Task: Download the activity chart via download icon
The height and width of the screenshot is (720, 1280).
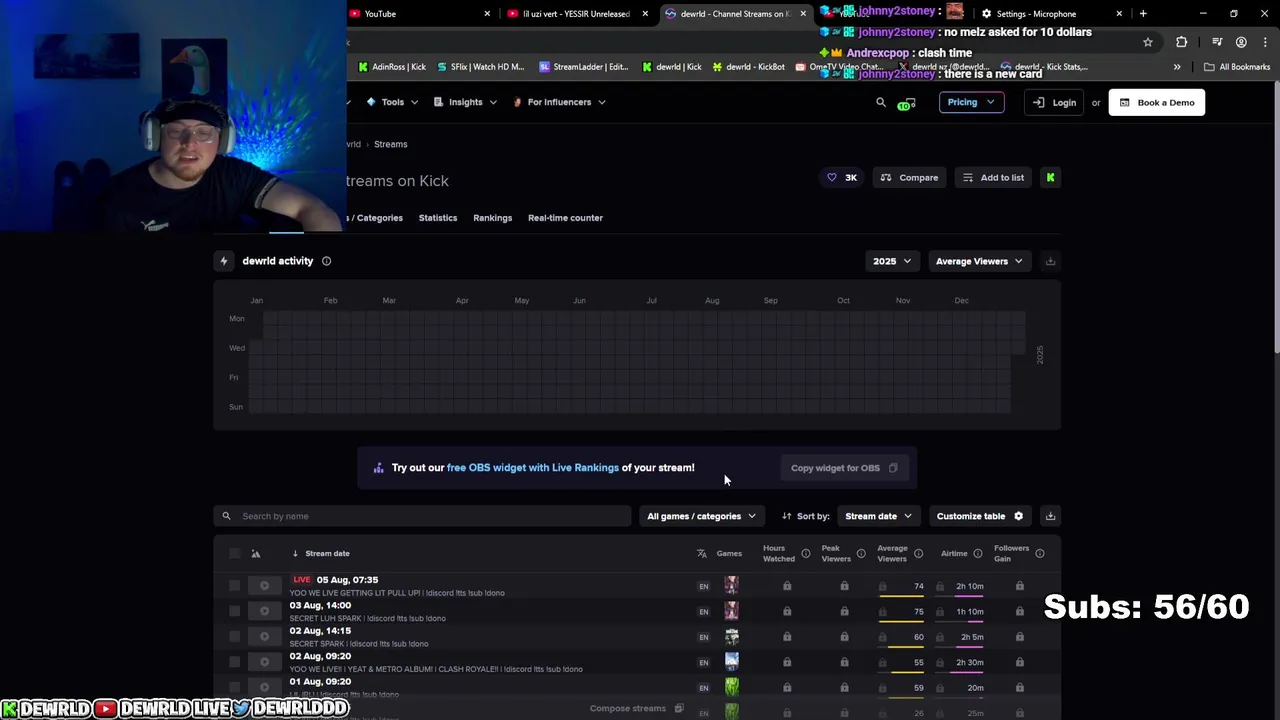Action: [x=1050, y=261]
